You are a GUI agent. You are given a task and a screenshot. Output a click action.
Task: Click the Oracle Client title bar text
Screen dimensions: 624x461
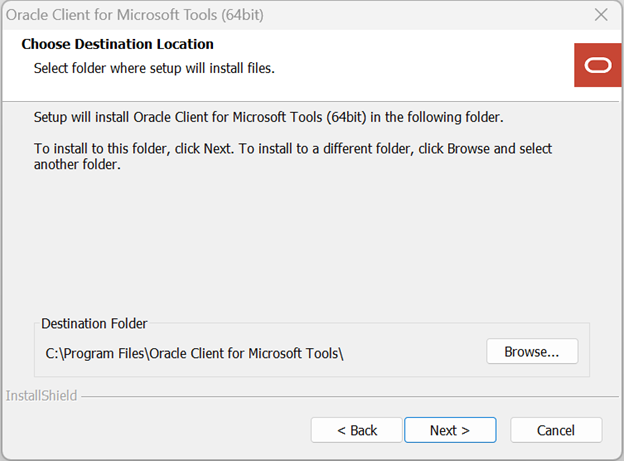pos(136,15)
